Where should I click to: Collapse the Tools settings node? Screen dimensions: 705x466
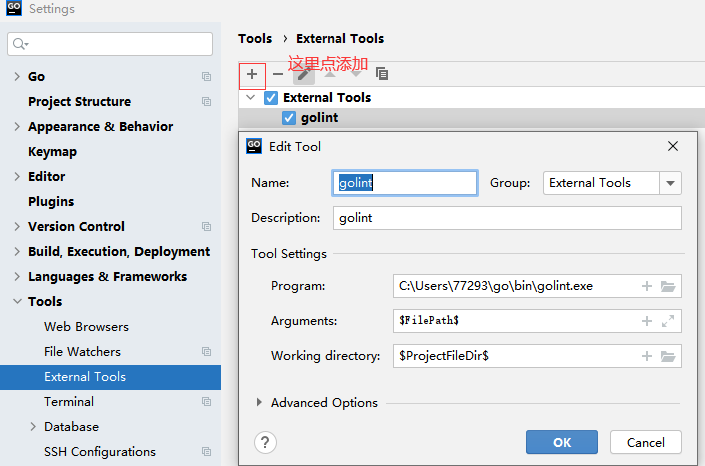17,301
